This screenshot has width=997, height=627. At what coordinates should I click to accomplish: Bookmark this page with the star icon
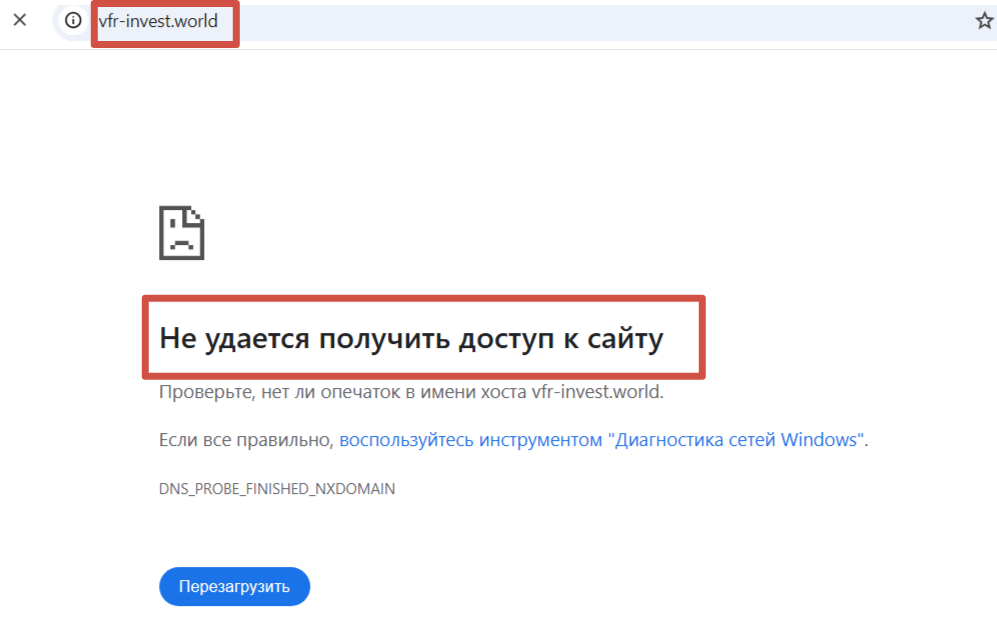[x=984, y=21]
